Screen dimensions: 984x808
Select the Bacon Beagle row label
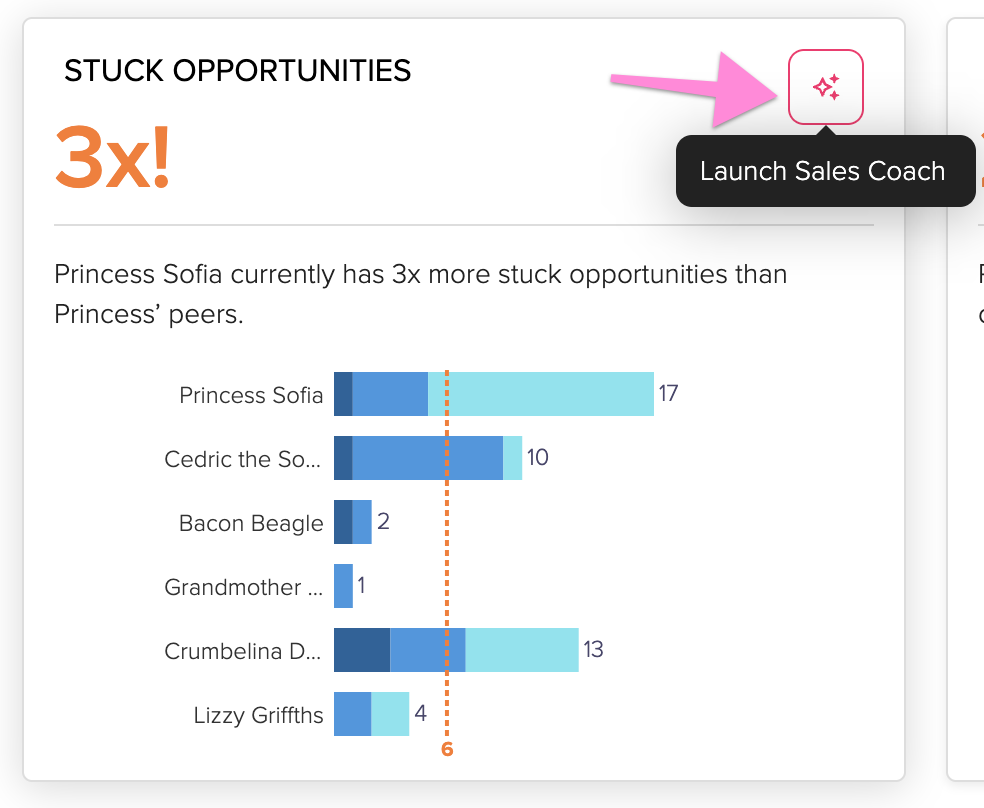(x=251, y=523)
